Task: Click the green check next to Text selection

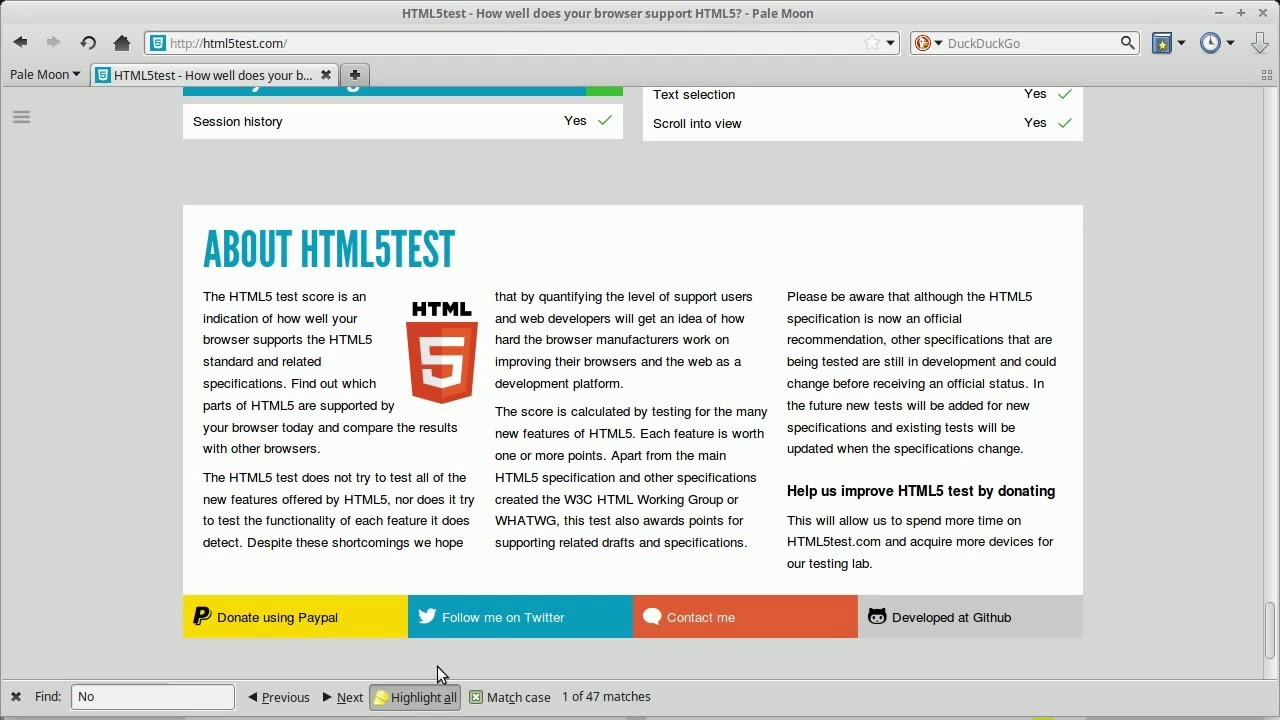Action: tap(1064, 94)
